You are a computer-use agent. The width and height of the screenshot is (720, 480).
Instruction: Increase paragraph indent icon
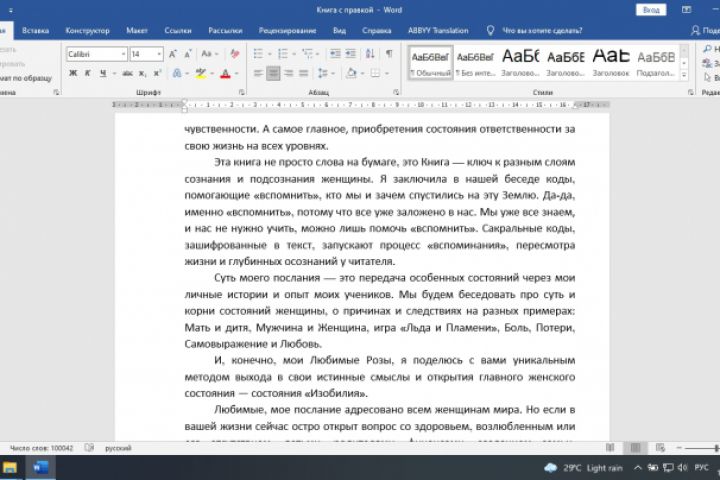(351, 54)
